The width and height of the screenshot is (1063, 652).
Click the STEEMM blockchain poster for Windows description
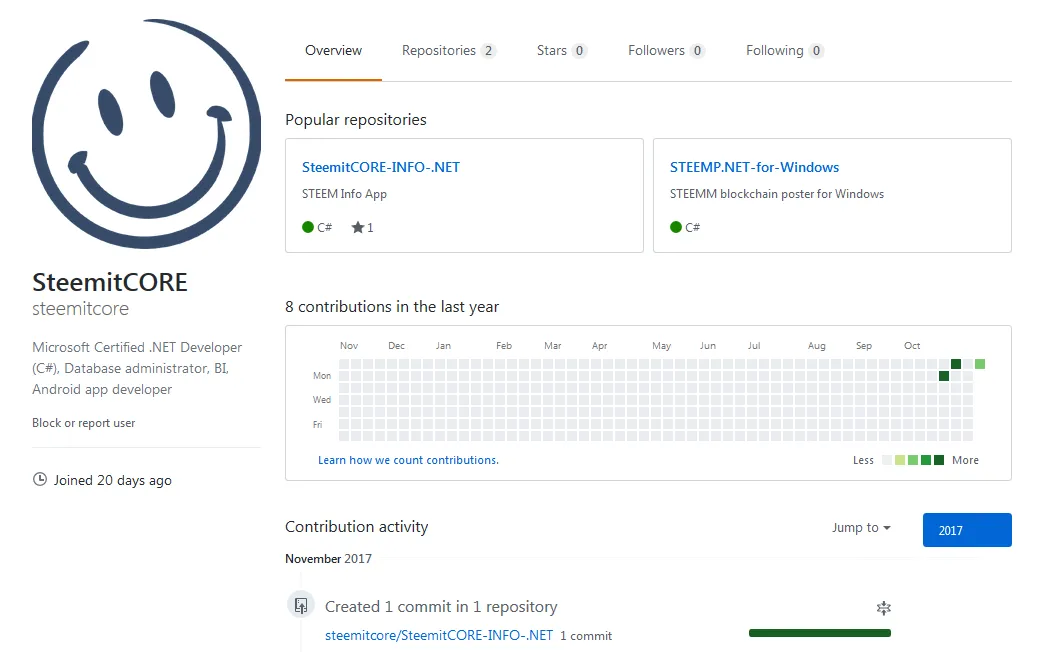[777, 194]
